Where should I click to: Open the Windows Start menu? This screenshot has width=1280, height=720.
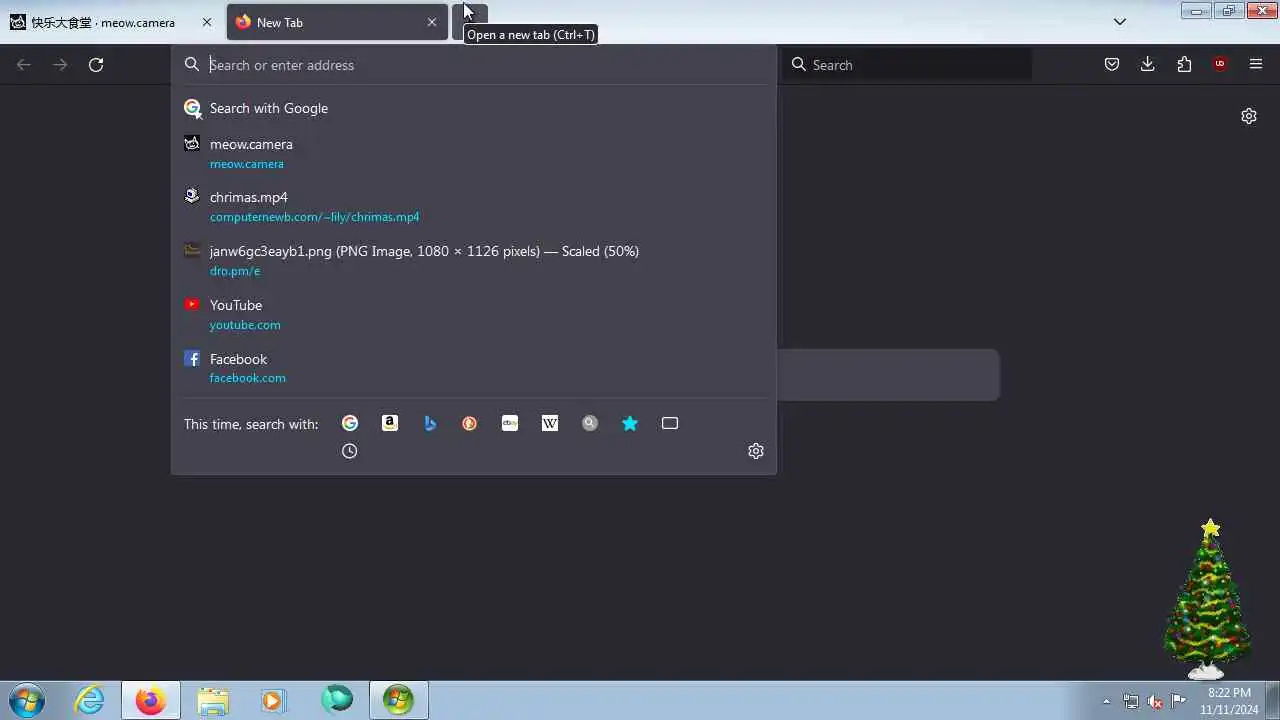point(26,700)
